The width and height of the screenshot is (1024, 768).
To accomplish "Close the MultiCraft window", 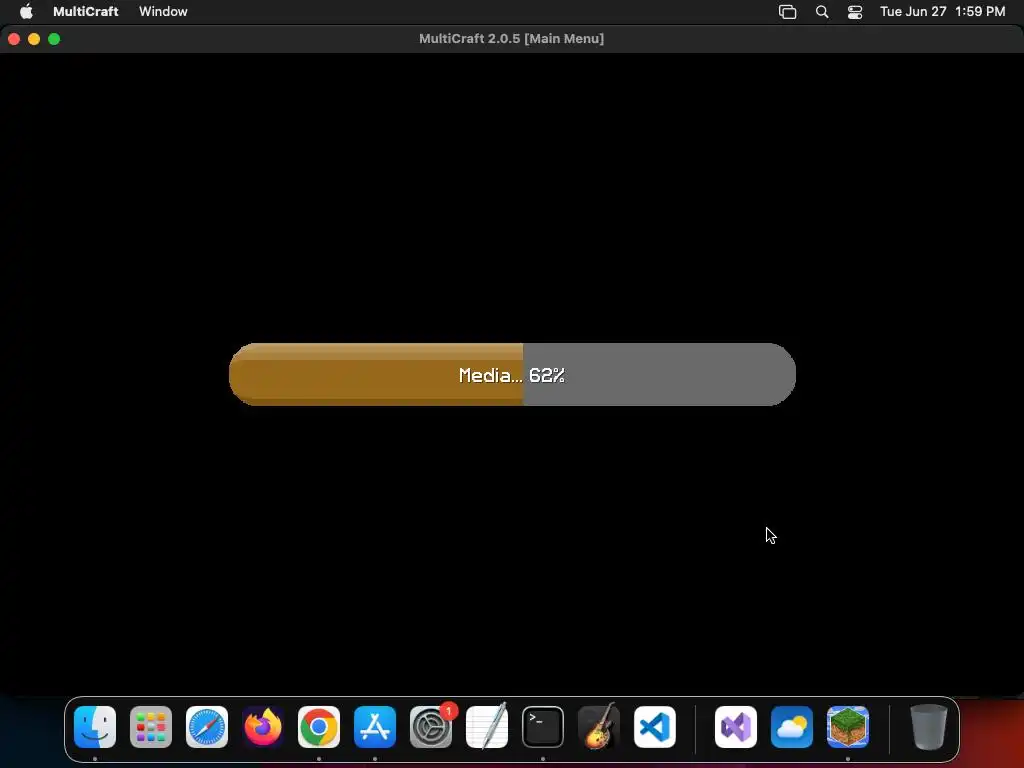I will point(14,39).
